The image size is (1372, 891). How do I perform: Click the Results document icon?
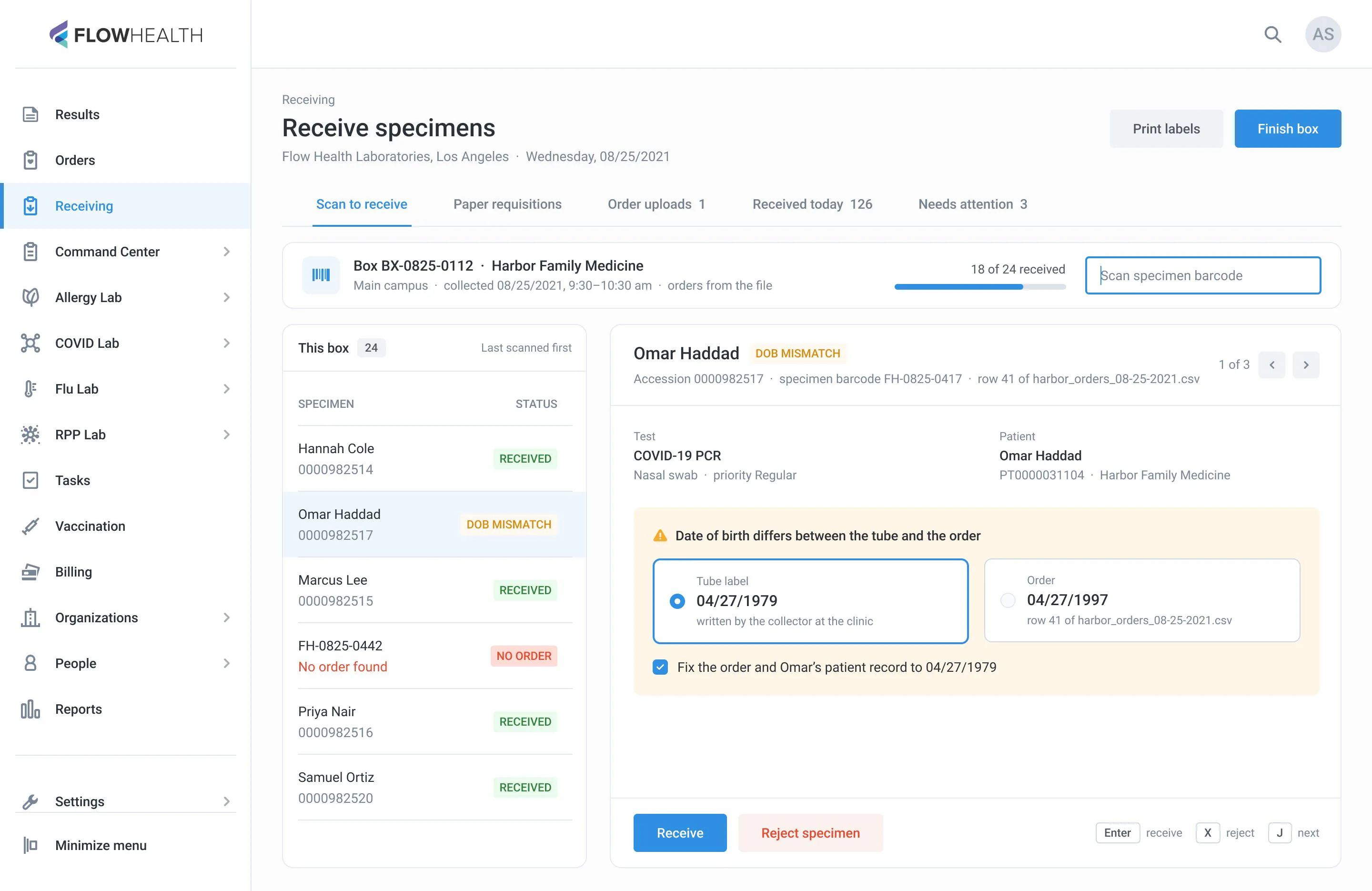pos(30,114)
